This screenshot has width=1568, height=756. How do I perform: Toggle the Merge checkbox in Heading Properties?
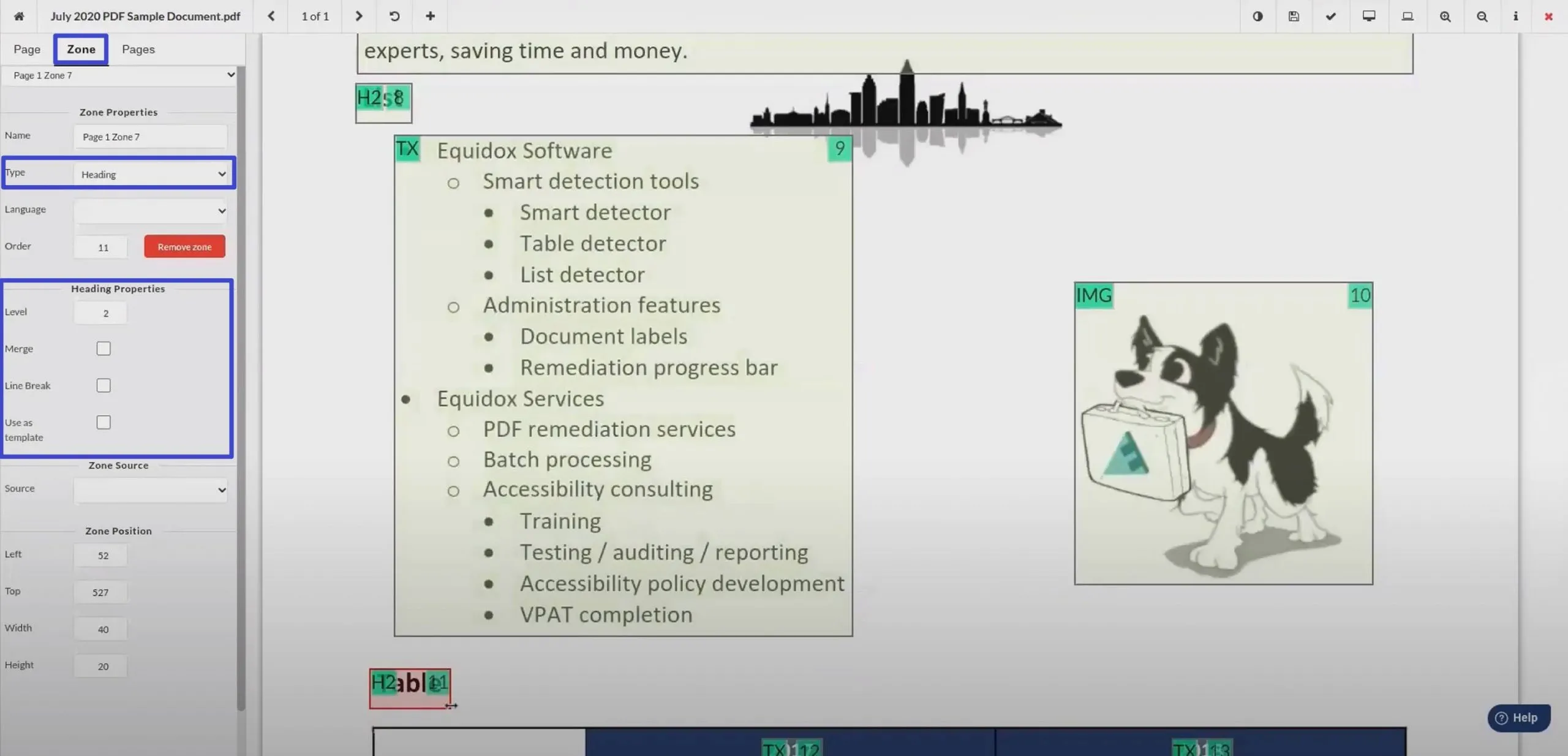click(x=102, y=348)
